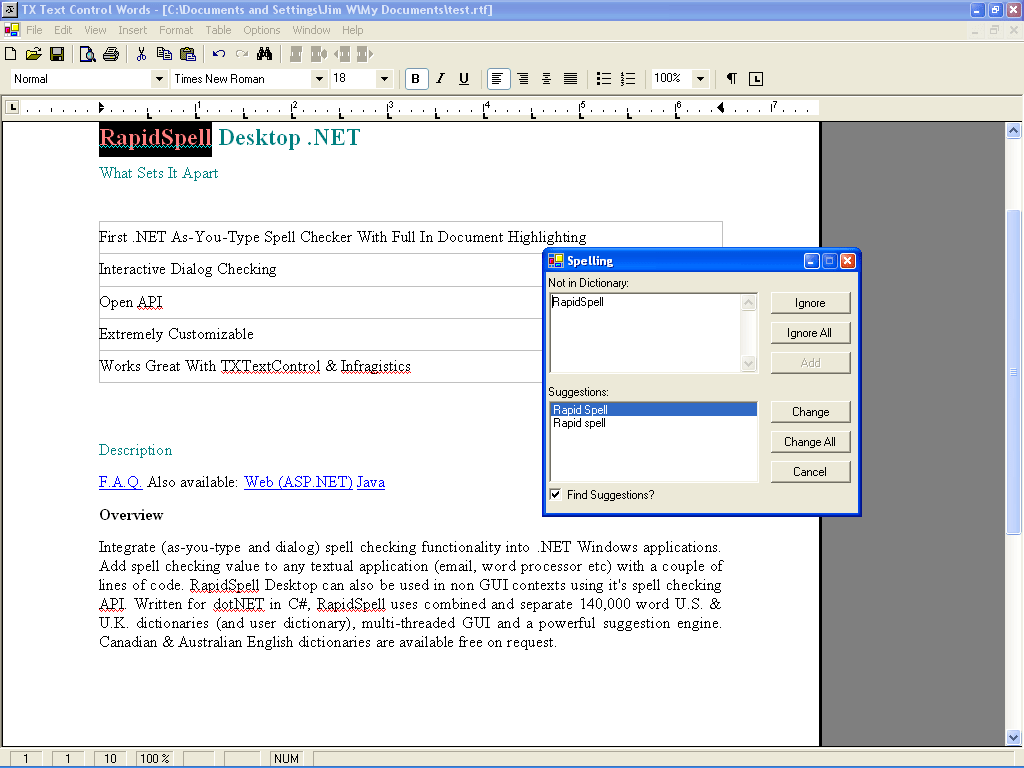Viewport: 1024px width, 768px height.
Task: Click the Undo arrow icon
Action: (218, 54)
